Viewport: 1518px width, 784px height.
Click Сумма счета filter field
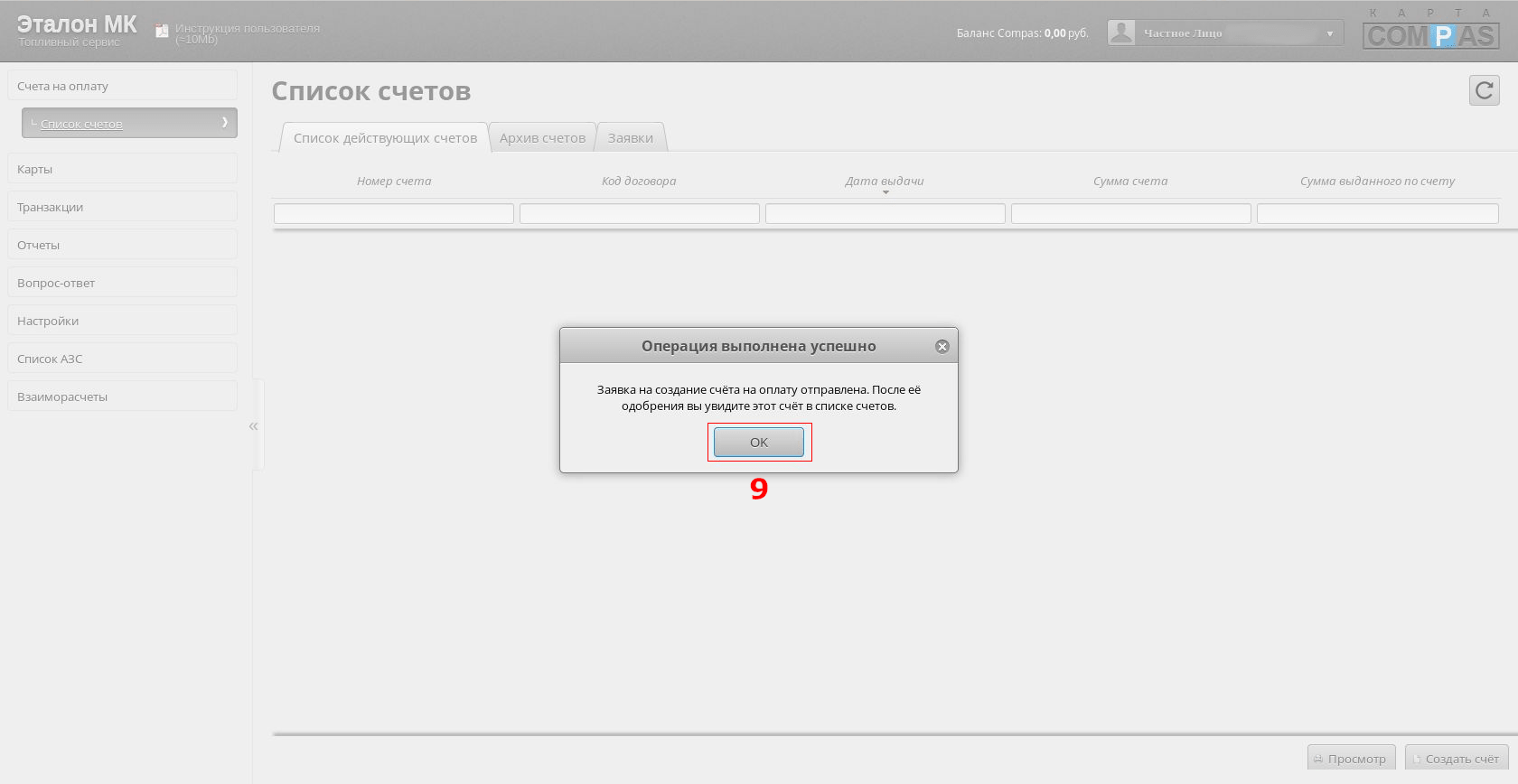click(1131, 213)
